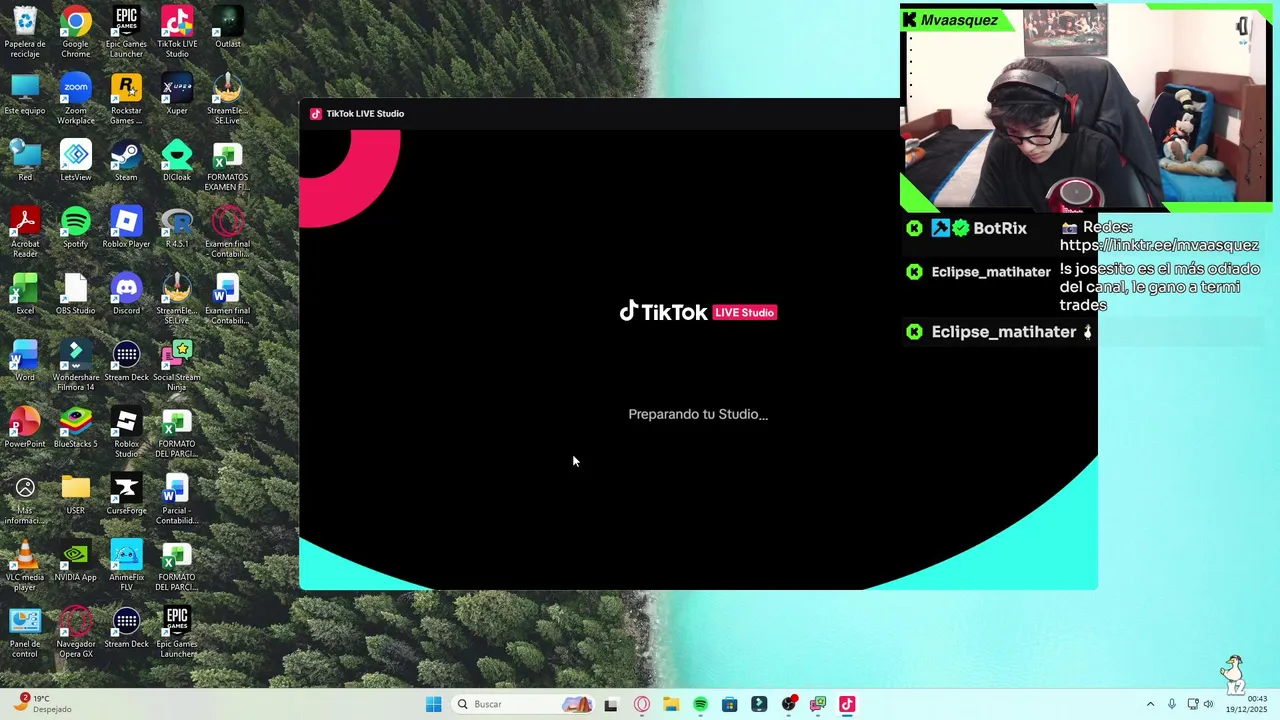1280x720 pixels.
Task: Select the BlueStacks 5 desktop icon
Action: coord(75,428)
